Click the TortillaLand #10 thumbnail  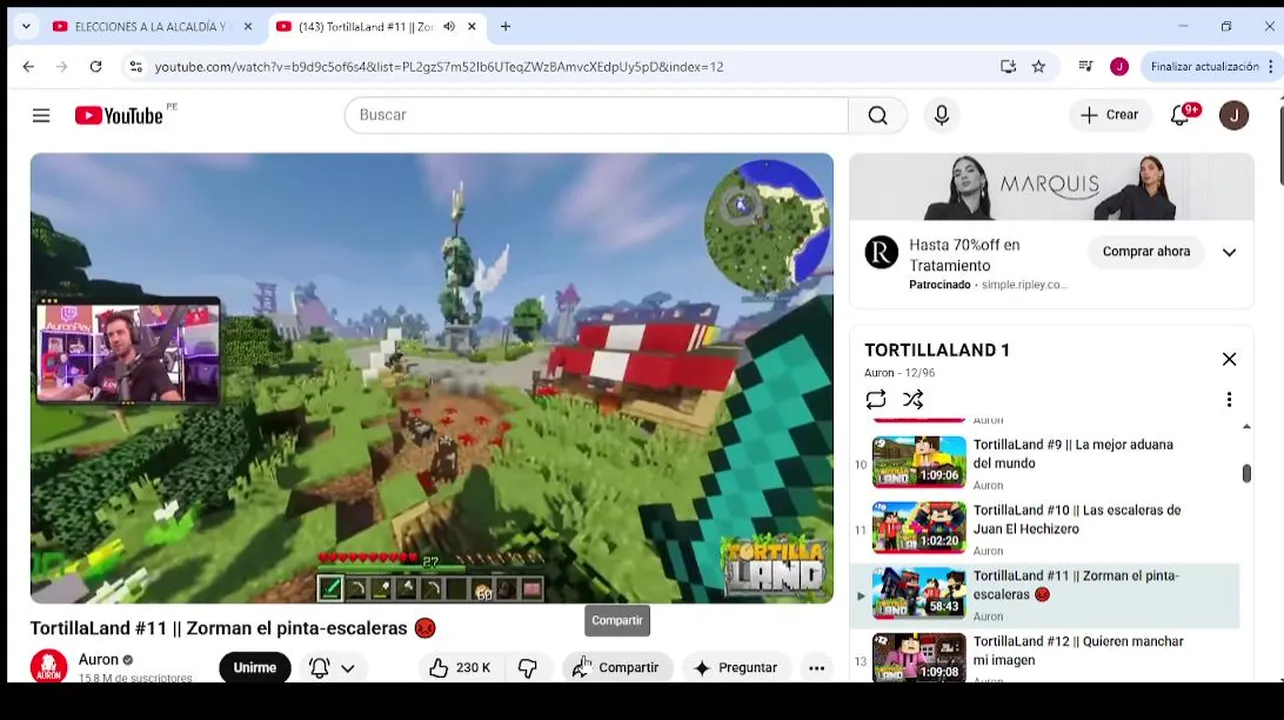click(919, 528)
